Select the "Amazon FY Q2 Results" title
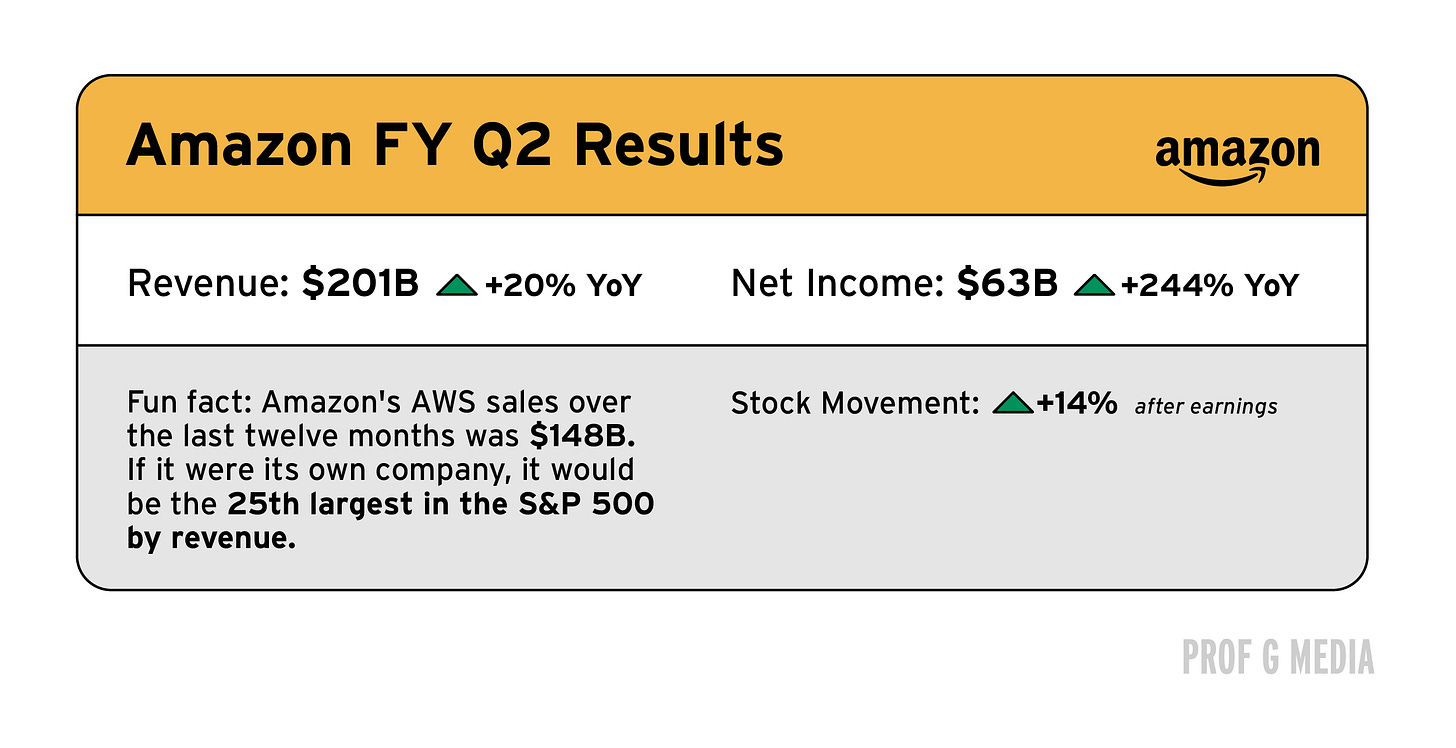This screenshot has width=1456, height=748. point(455,145)
